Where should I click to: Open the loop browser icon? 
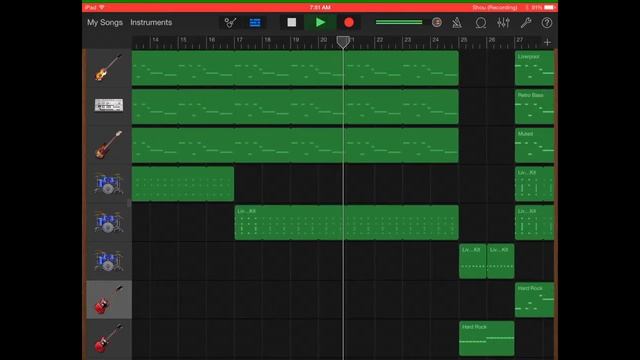(x=481, y=23)
